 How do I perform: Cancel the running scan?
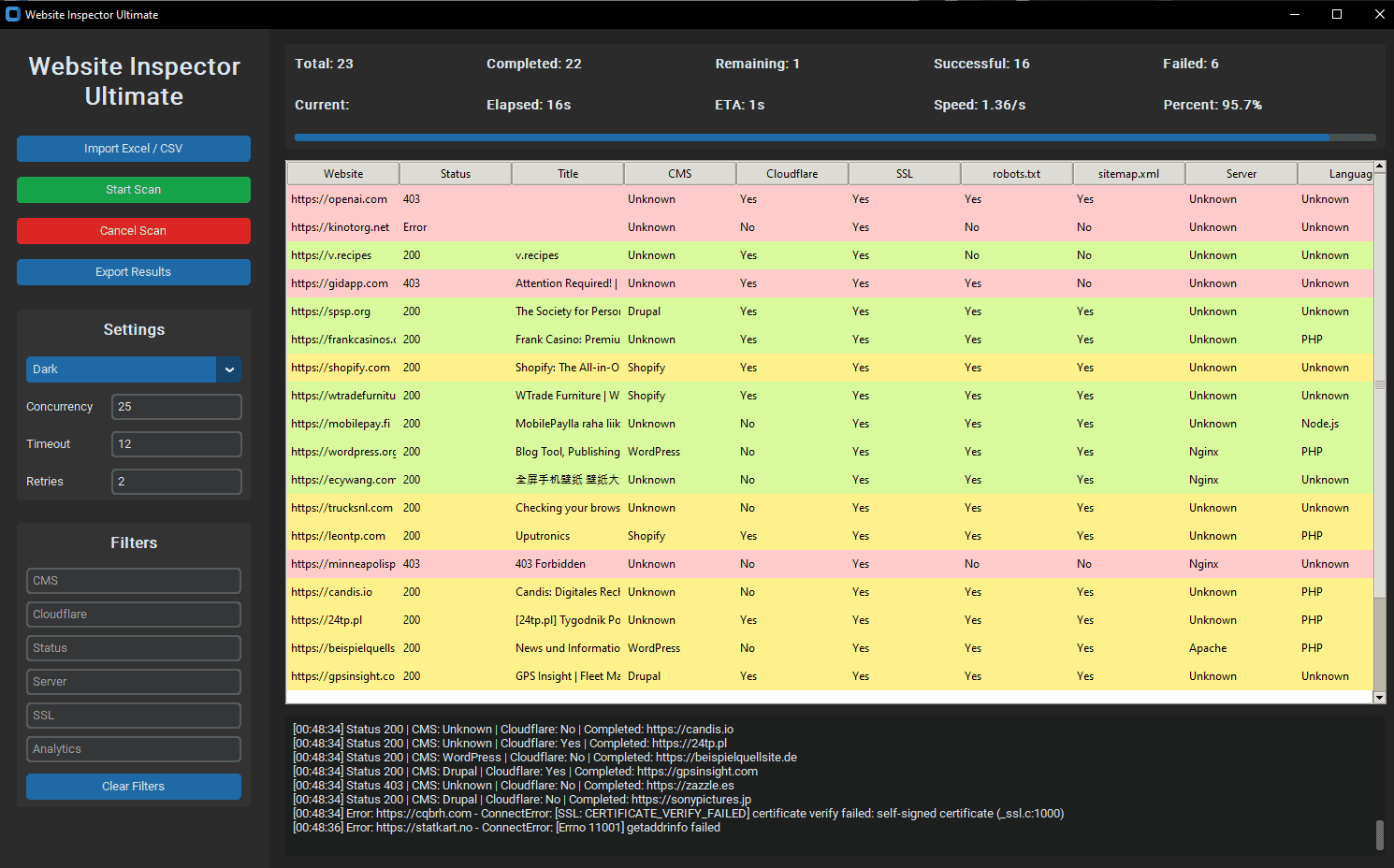tap(134, 231)
